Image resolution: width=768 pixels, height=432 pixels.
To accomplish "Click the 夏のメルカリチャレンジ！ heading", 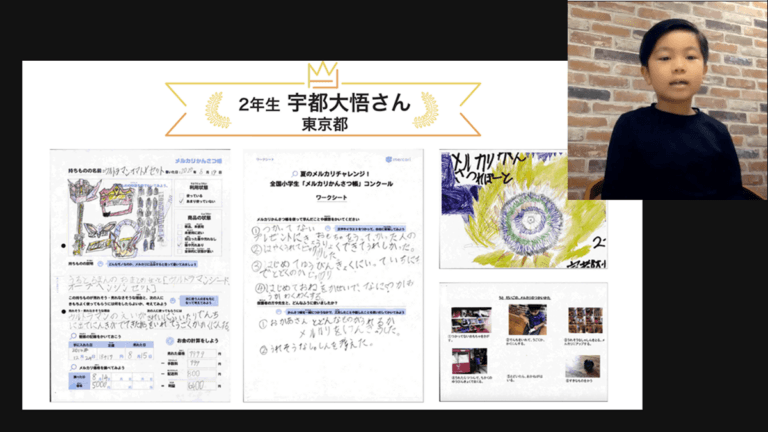I will [335, 174].
